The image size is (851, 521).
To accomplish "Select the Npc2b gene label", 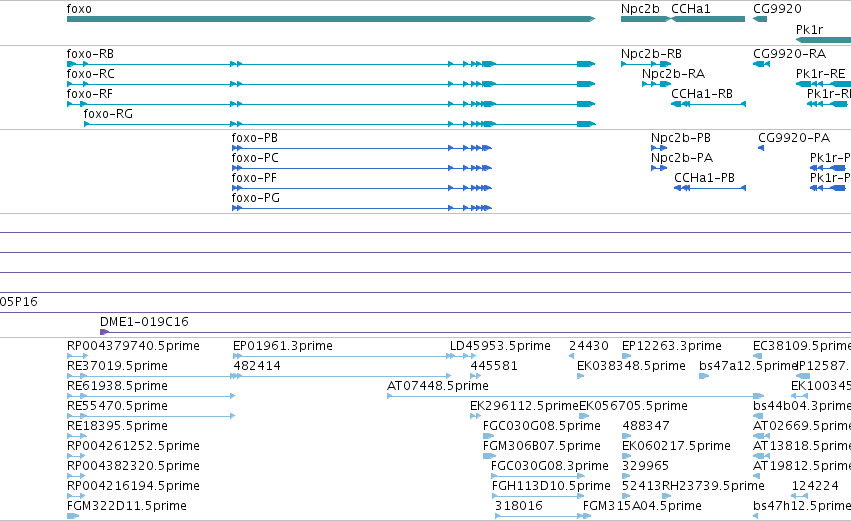I will (640, 9).
